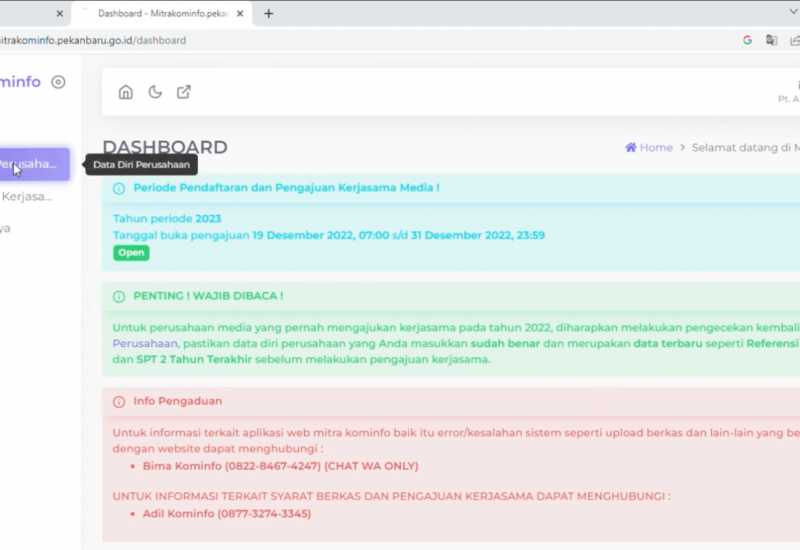Open a new browser tab with plus button
Image resolution: width=800 pixels, height=550 pixels.
tap(269, 14)
